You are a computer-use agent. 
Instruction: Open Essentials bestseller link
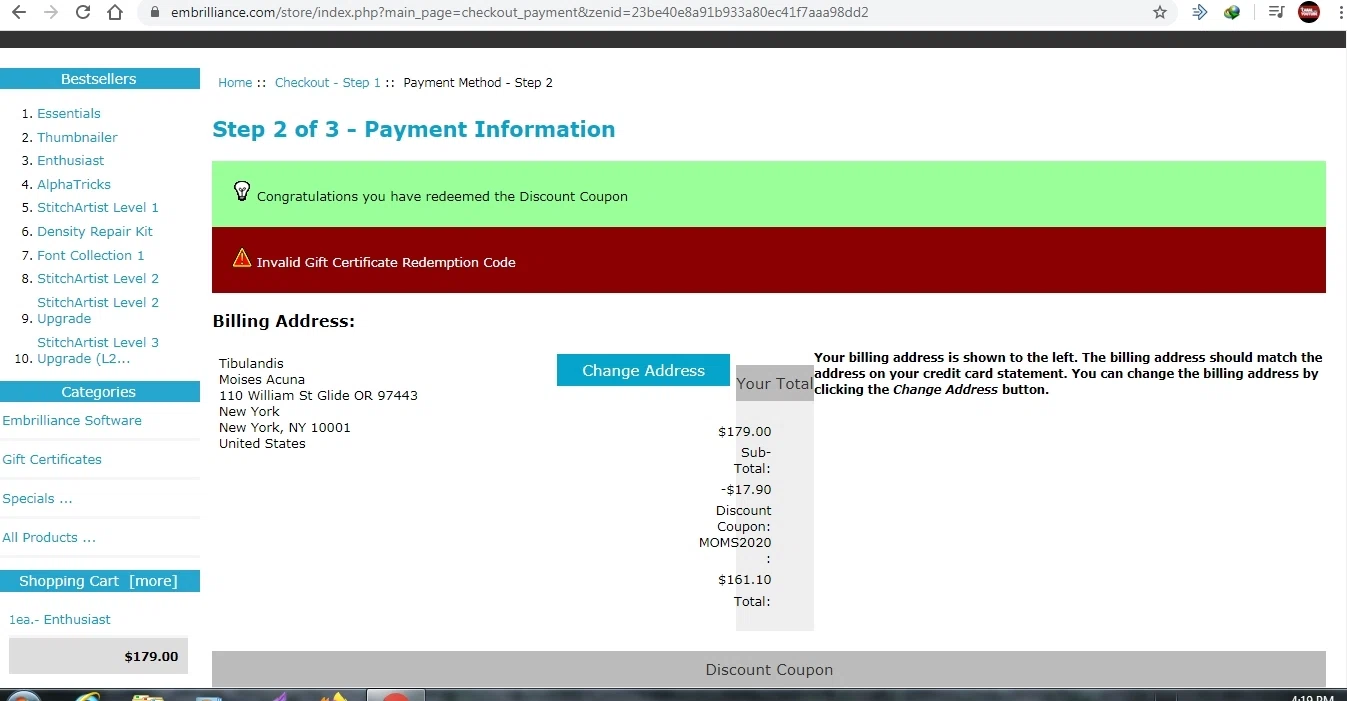(x=69, y=114)
